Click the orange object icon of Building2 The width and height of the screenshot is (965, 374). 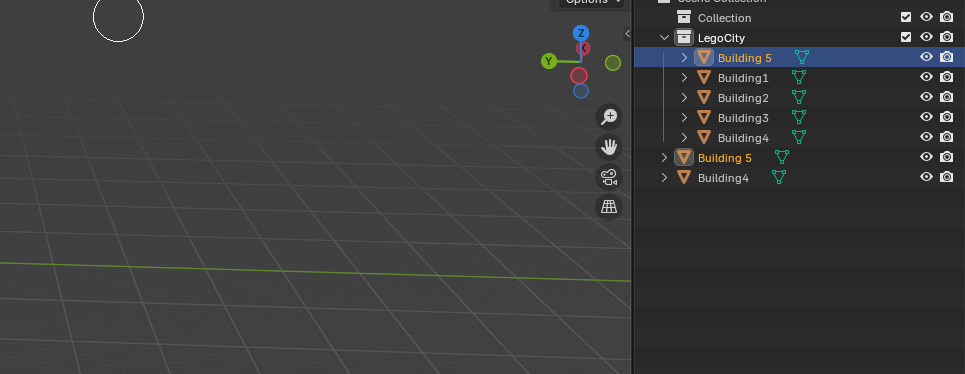click(x=704, y=97)
